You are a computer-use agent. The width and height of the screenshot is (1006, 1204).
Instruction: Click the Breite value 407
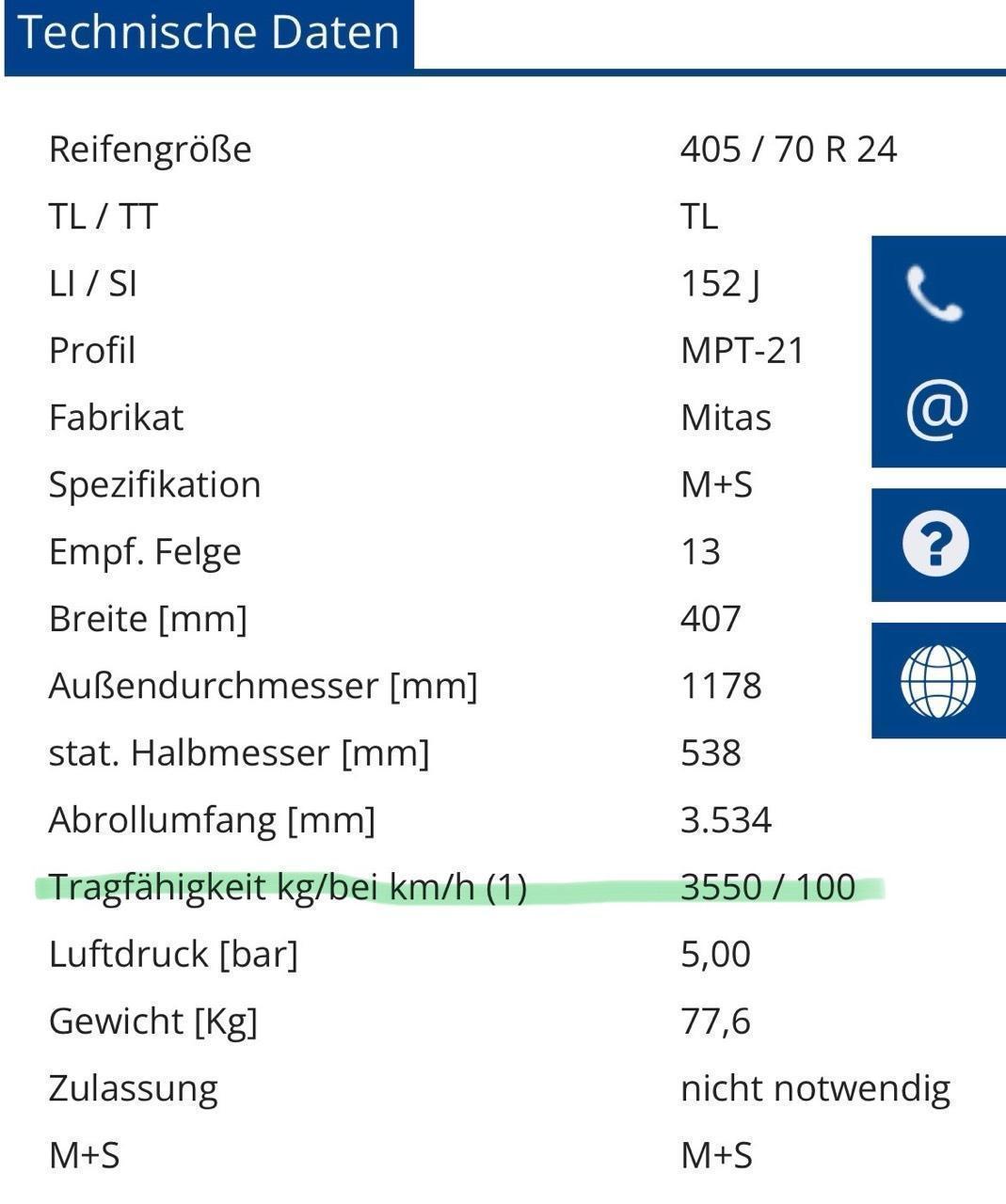pos(711,619)
